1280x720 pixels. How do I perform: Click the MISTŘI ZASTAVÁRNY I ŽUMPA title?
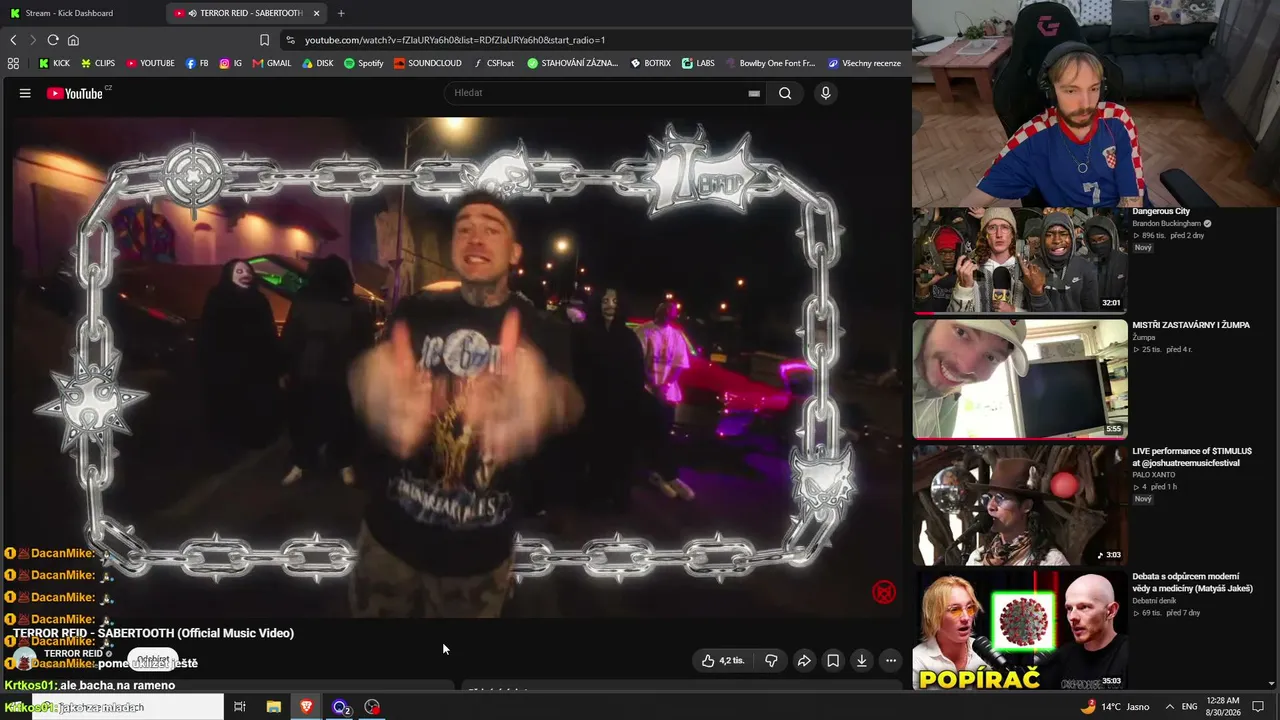[1190, 325]
